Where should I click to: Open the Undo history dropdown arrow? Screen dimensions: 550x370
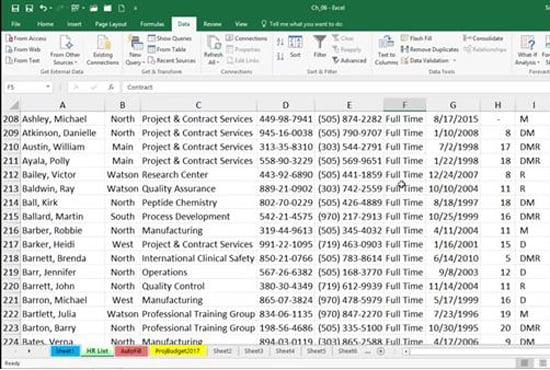[x=51, y=8]
